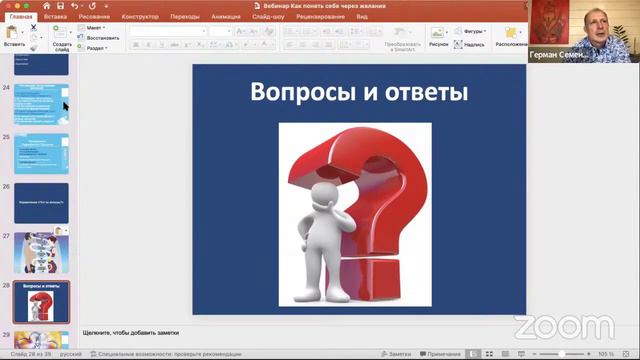Click the Герман Семен Zoom video tile

pyautogui.click(x=584, y=31)
